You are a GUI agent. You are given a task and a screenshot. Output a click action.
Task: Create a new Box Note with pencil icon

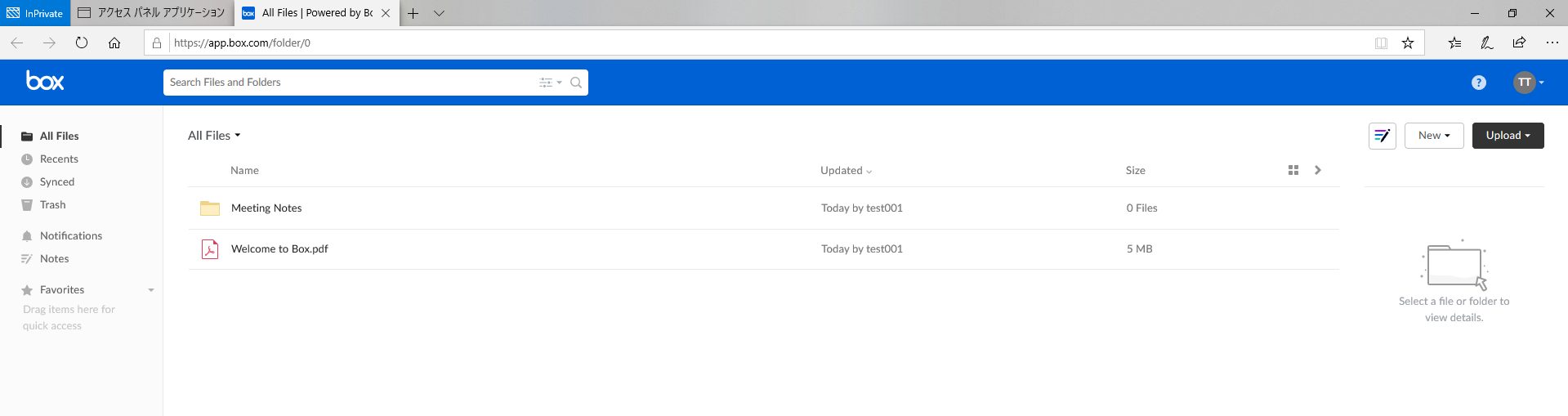[1383, 136]
